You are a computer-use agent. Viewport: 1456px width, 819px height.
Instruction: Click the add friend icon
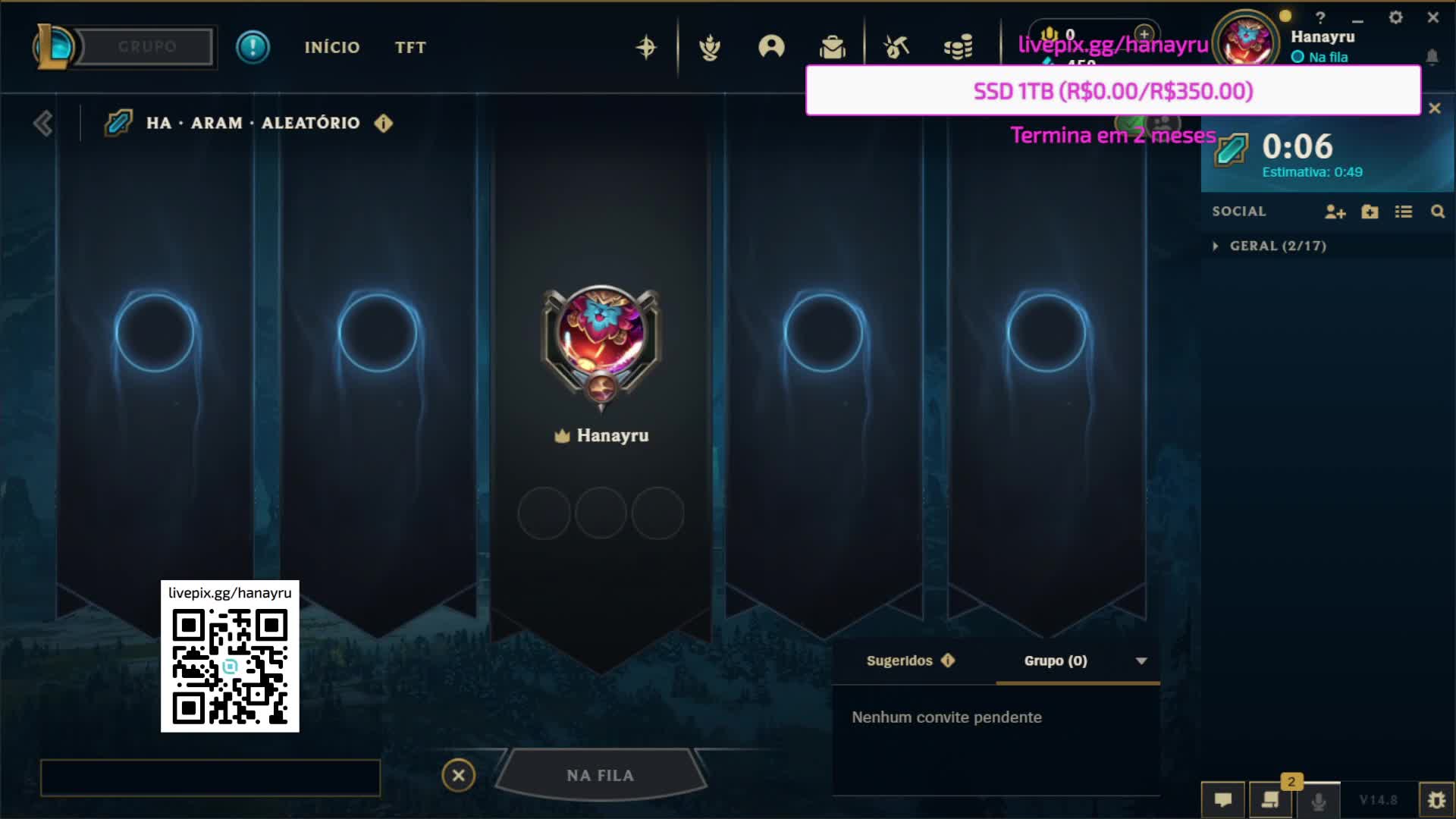pyautogui.click(x=1335, y=212)
